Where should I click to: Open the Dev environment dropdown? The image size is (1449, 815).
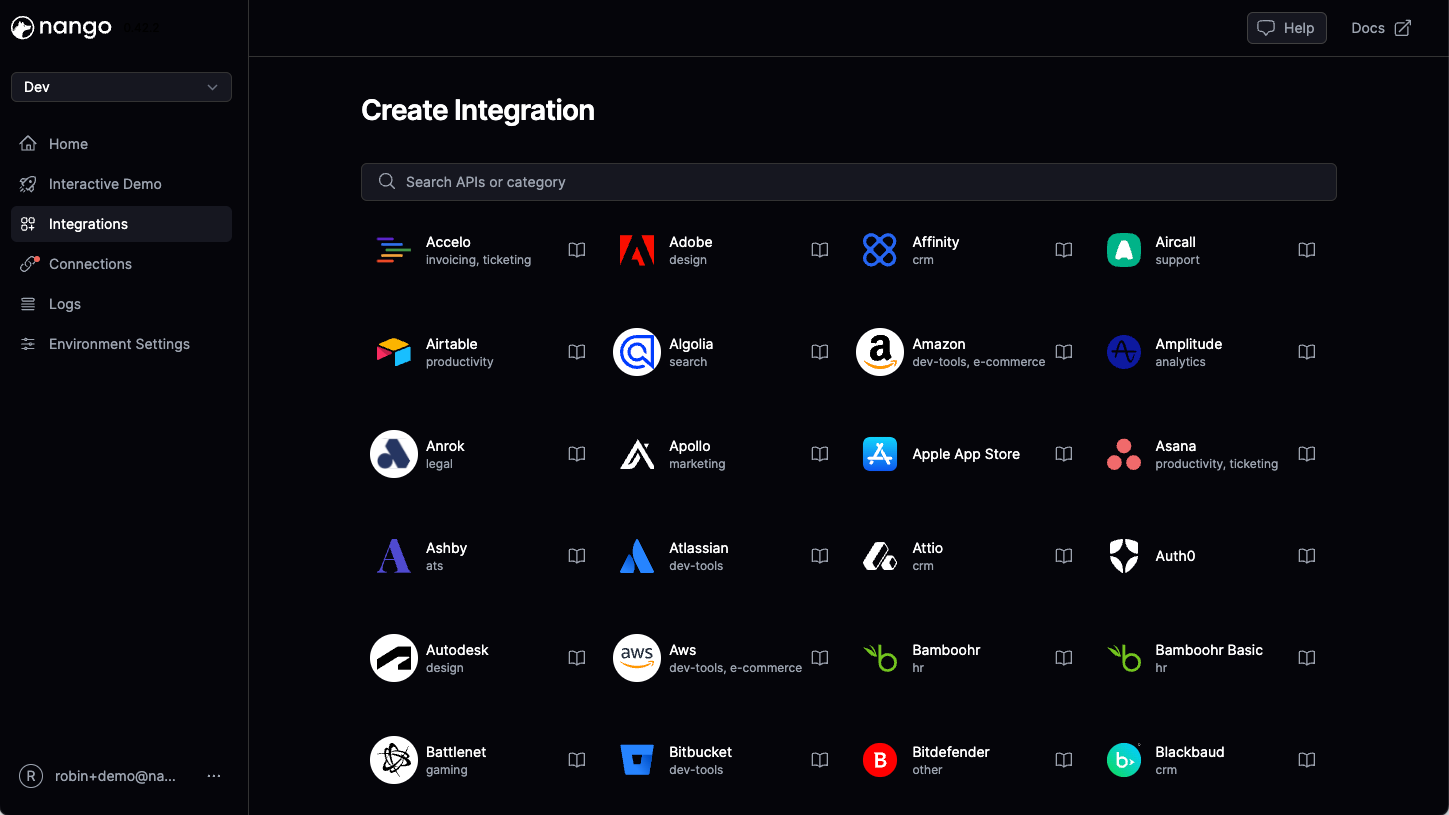(121, 87)
